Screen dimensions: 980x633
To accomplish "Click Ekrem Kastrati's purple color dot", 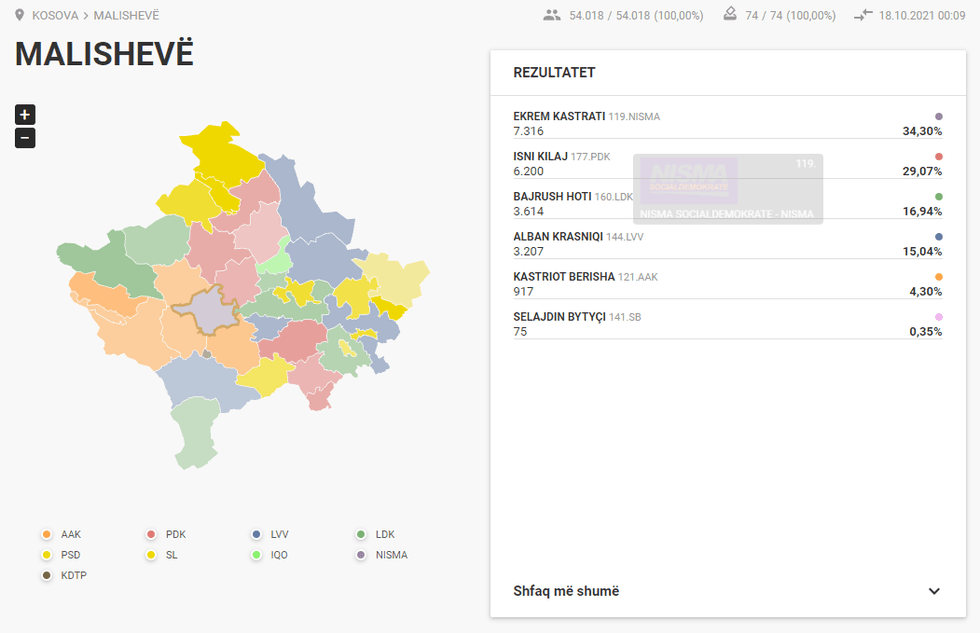I will pyautogui.click(x=938, y=117).
